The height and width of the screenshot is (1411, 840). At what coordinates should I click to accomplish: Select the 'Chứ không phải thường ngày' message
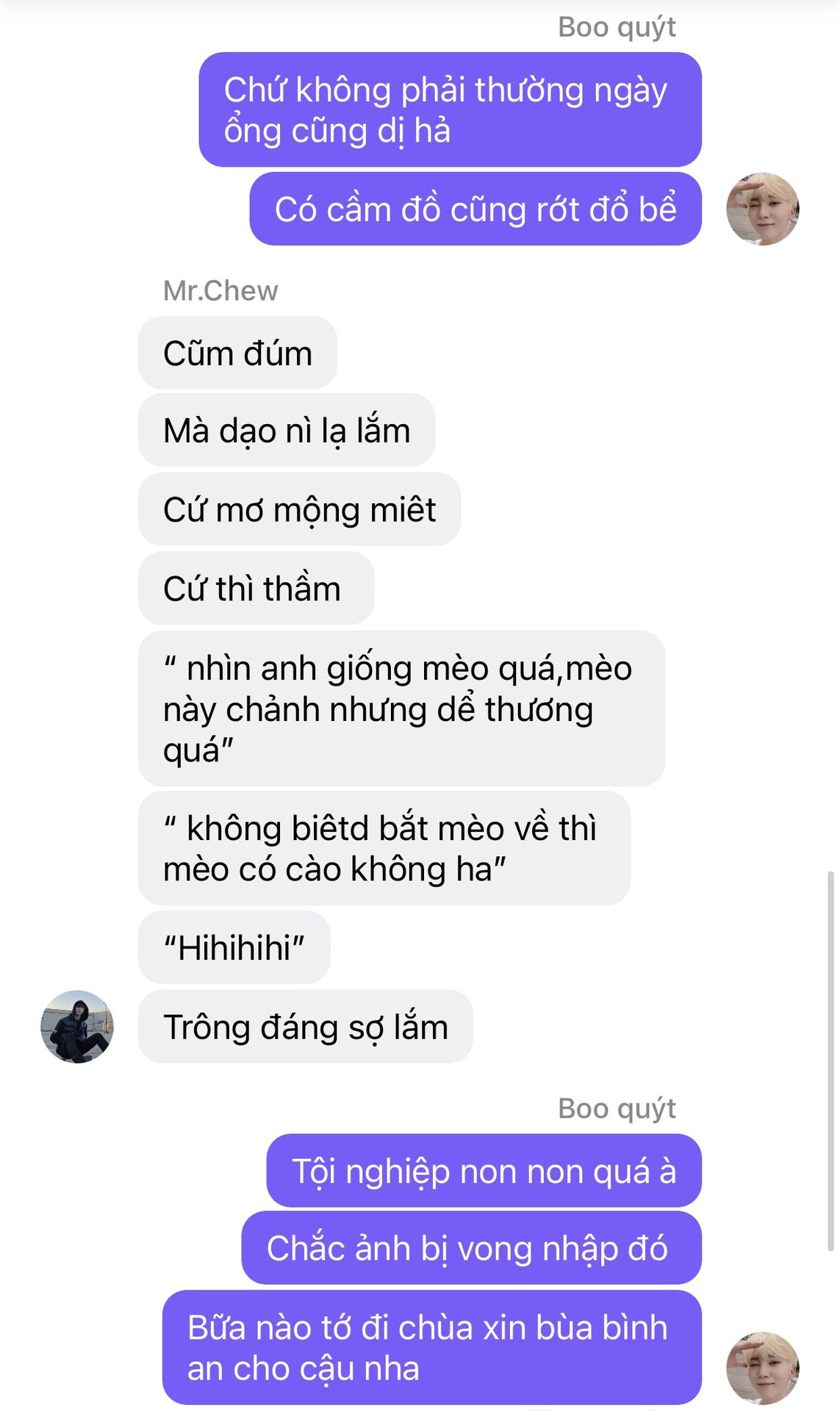coord(450,109)
